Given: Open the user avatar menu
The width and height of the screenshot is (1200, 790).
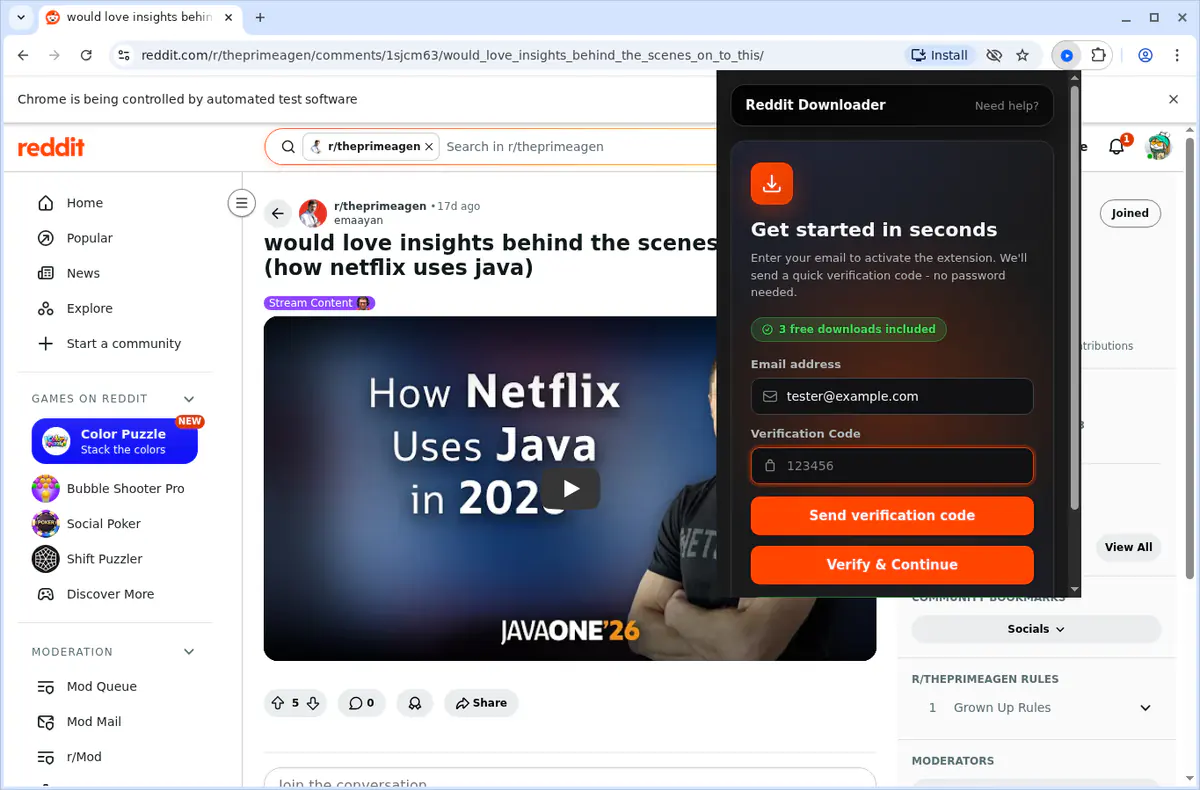Looking at the screenshot, I should pyautogui.click(x=1158, y=147).
